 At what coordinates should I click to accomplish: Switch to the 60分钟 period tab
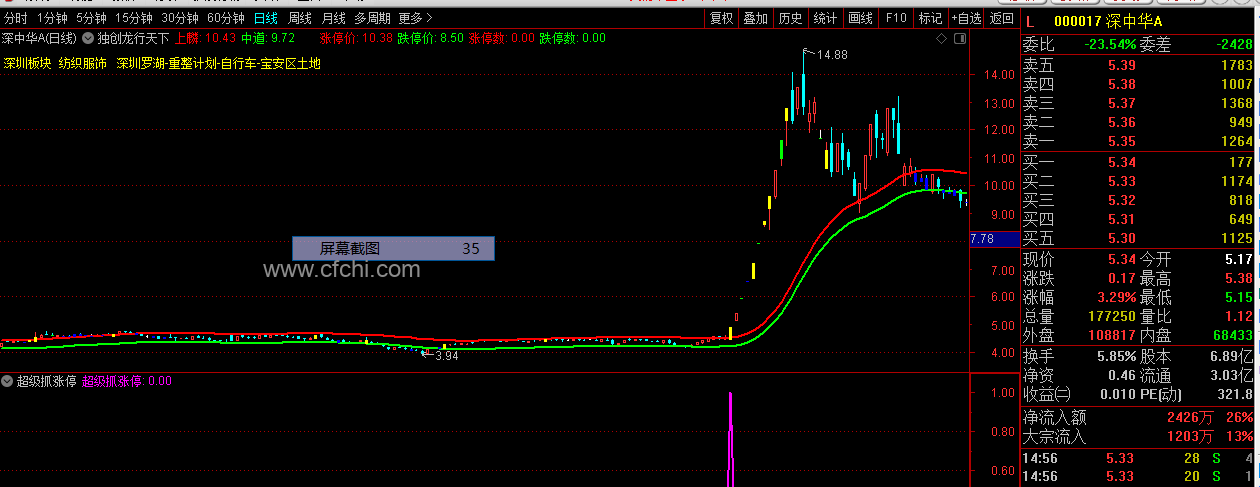(226, 18)
